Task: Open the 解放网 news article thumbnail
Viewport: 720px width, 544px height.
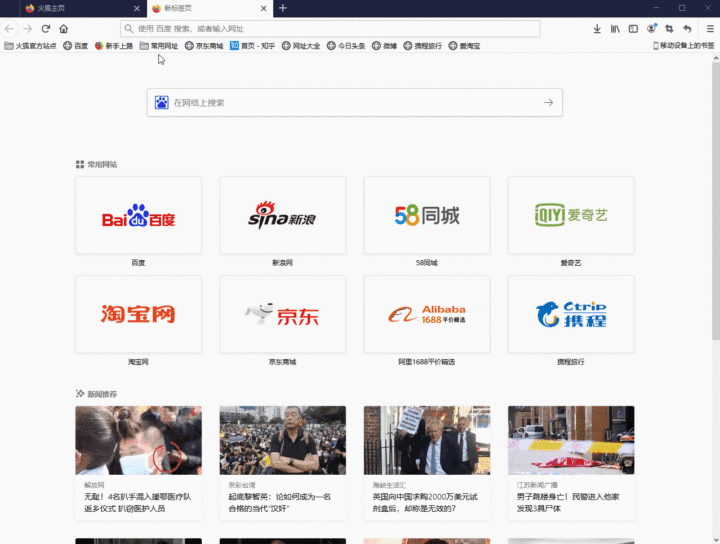Action: click(138, 440)
